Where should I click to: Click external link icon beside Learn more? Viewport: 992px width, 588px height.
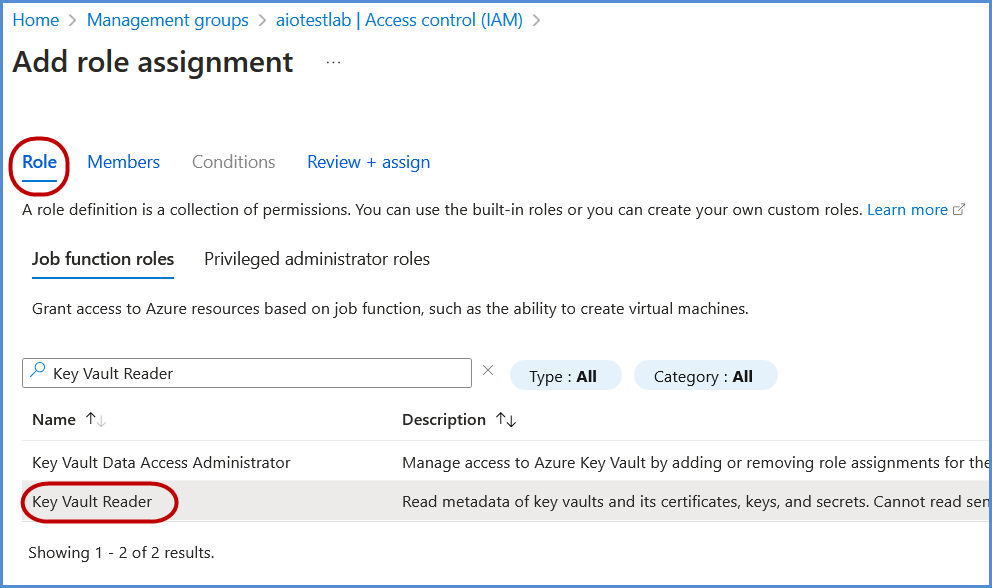pos(960,210)
